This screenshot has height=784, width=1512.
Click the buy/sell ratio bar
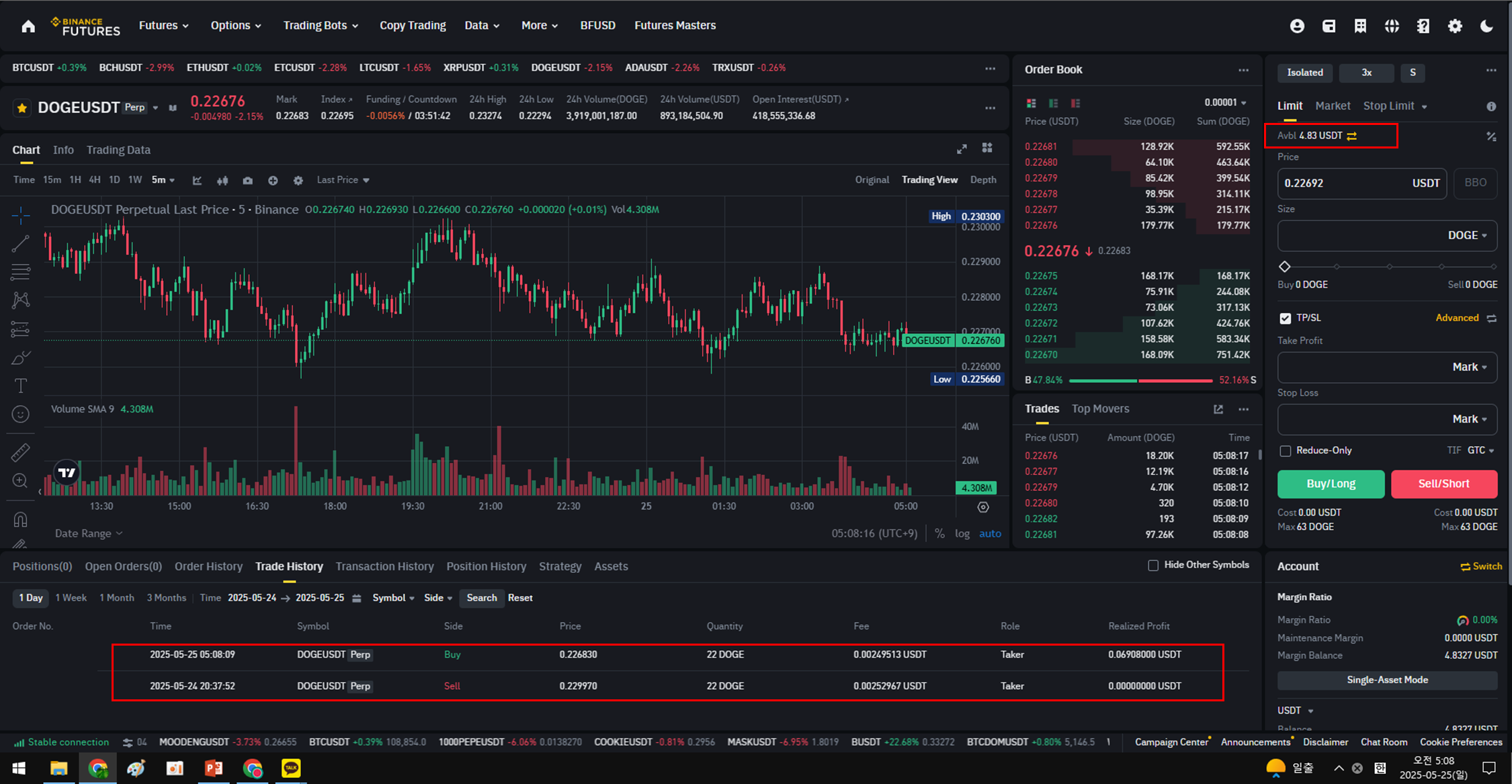pos(1140,381)
